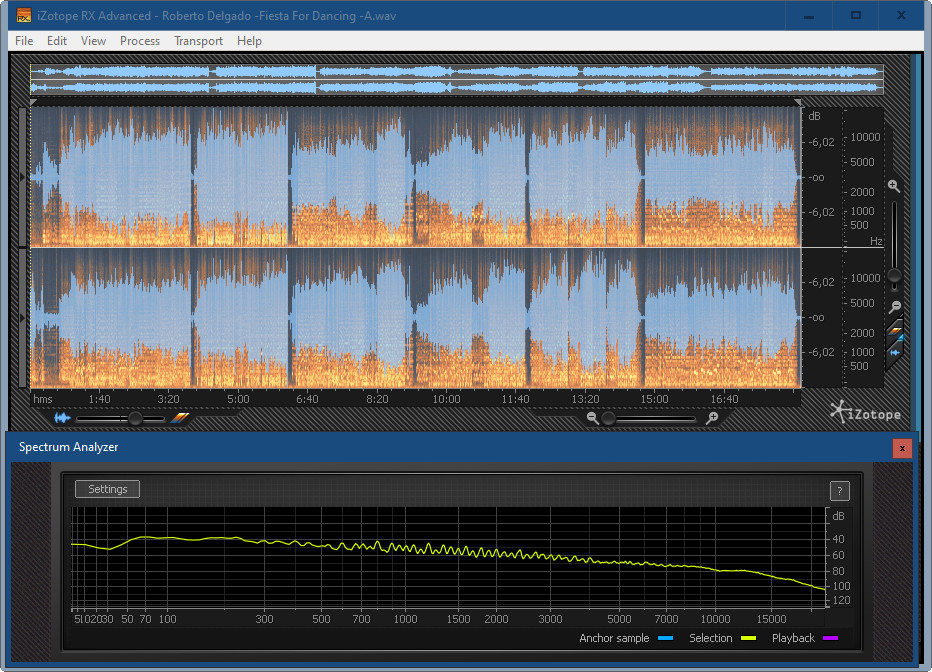
Task: Toggle the lower right channel arrow
Action: click(x=24, y=317)
